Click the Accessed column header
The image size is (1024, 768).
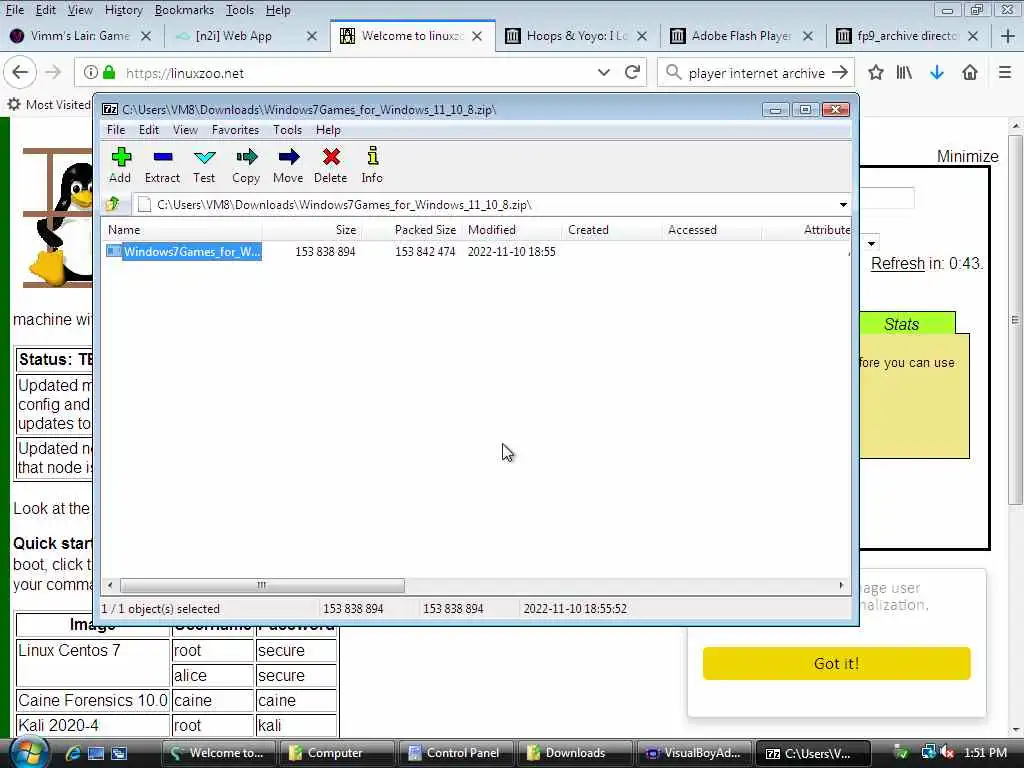click(x=712, y=230)
